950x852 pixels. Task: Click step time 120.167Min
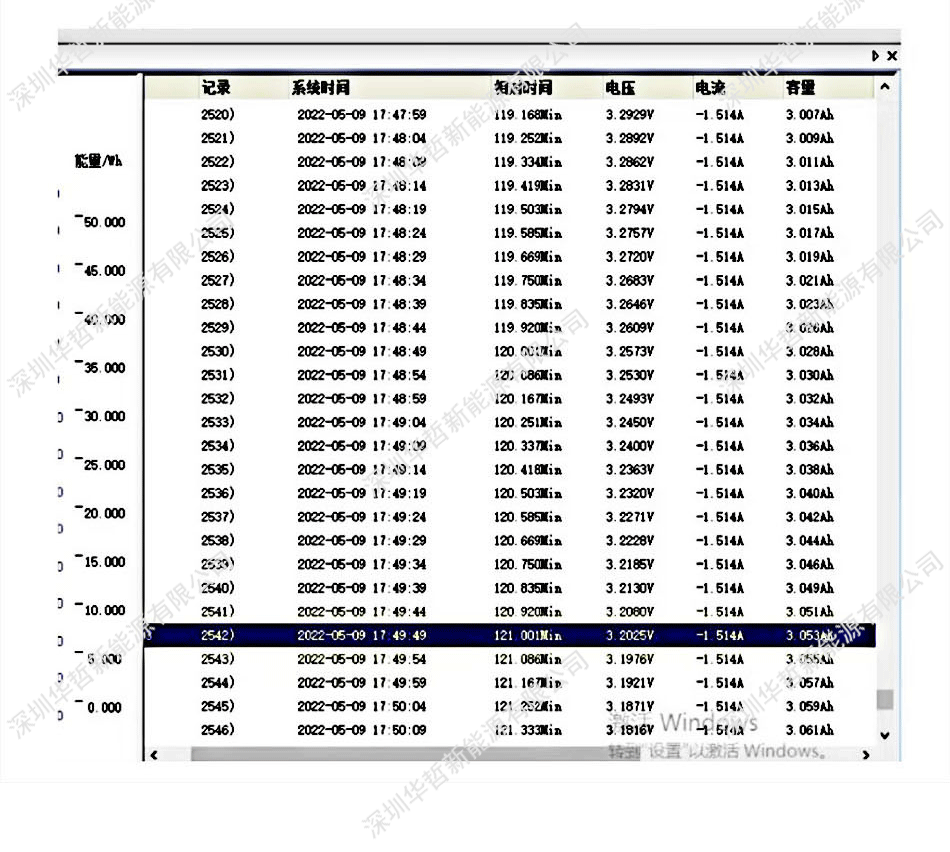528,398
